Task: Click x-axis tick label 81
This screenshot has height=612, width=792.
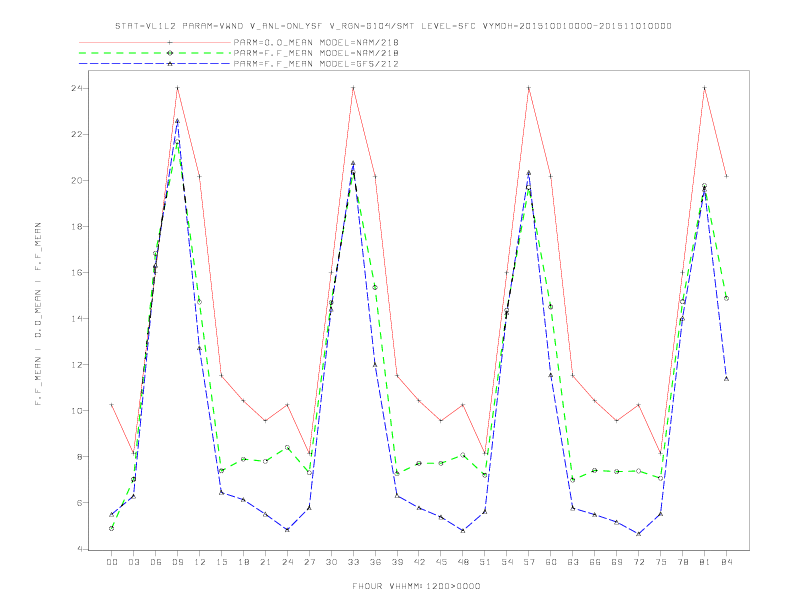Action: 705,562
